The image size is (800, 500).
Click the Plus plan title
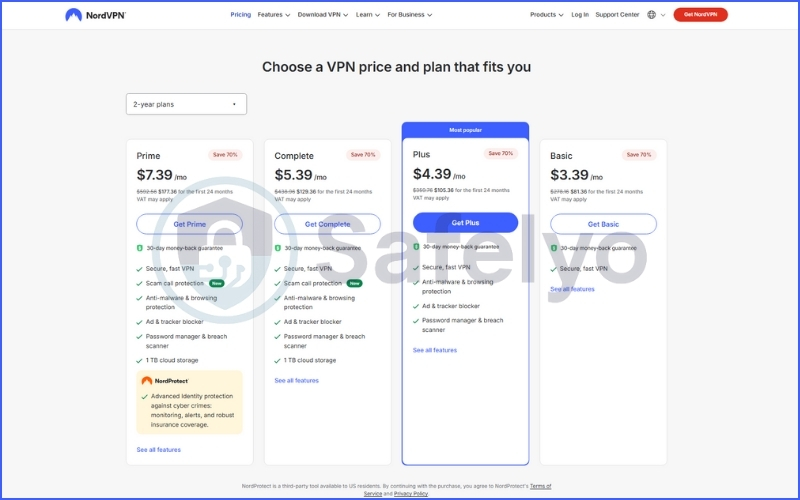[x=421, y=154]
